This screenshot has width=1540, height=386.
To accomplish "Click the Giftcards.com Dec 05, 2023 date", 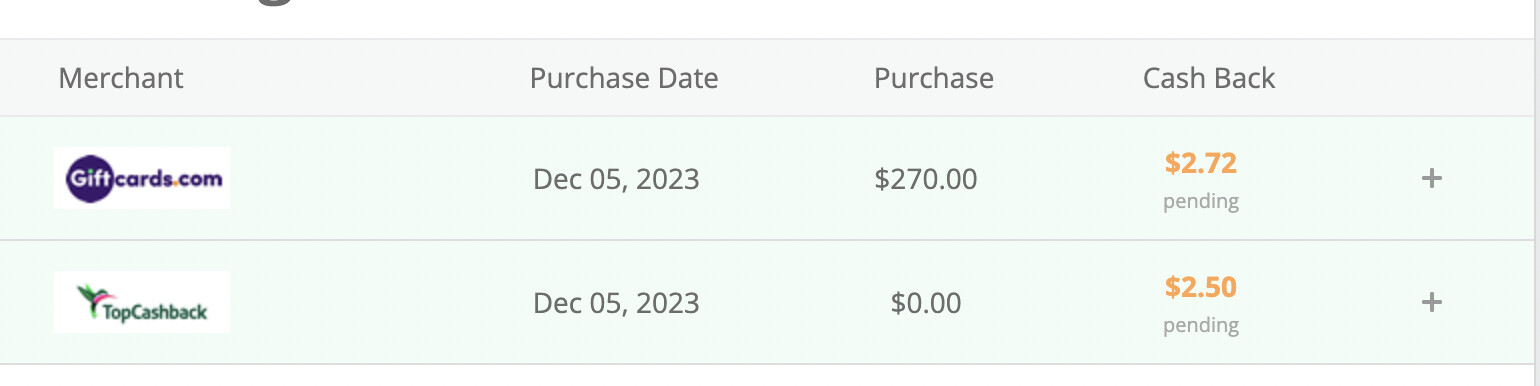I will click(616, 179).
